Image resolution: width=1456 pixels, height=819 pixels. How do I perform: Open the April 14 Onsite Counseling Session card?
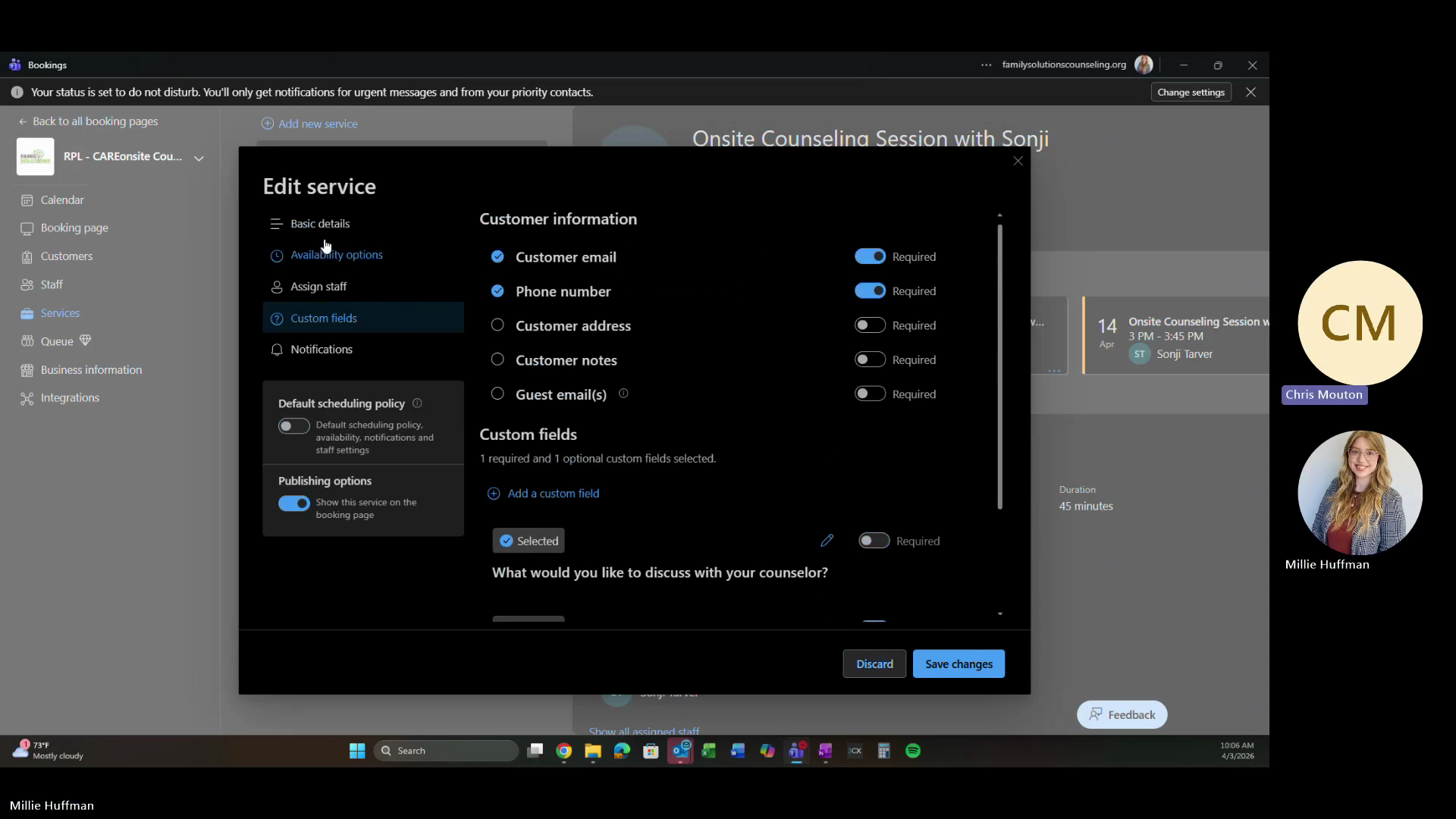click(1176, 336)
